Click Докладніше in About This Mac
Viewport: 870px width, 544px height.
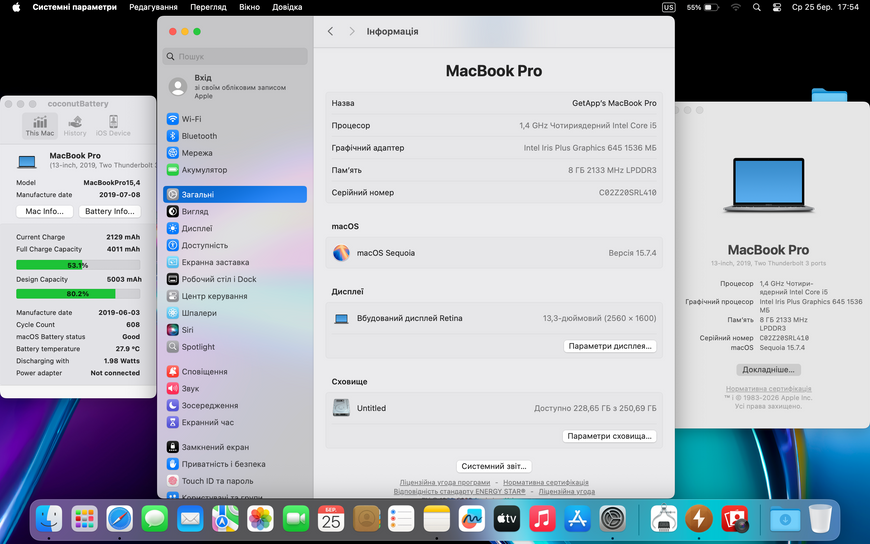(768, 369)
